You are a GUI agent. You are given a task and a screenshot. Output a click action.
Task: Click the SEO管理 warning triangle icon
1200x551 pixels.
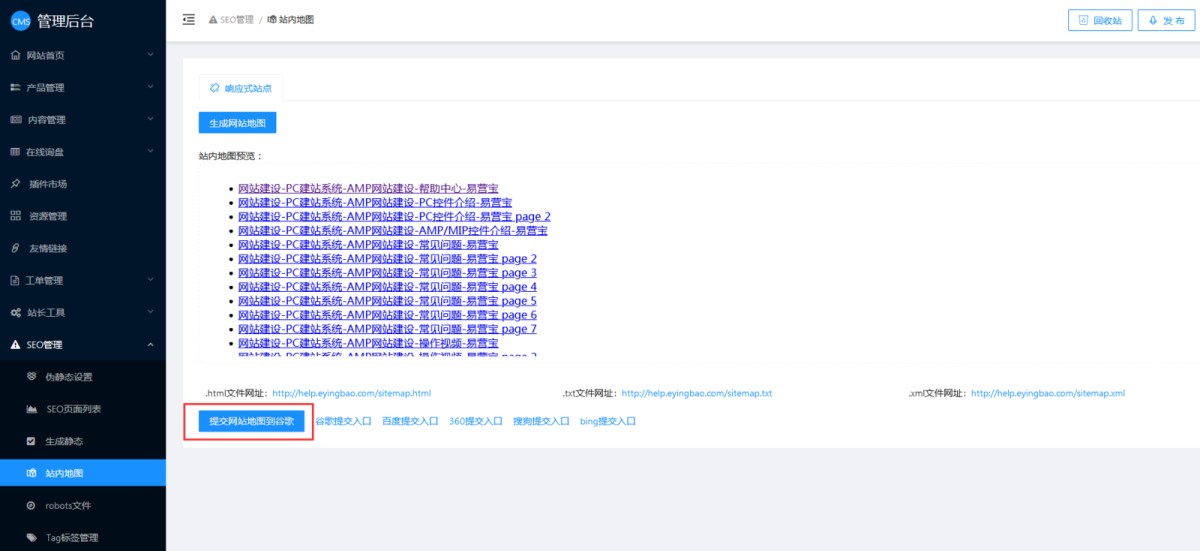coord(15,344)
